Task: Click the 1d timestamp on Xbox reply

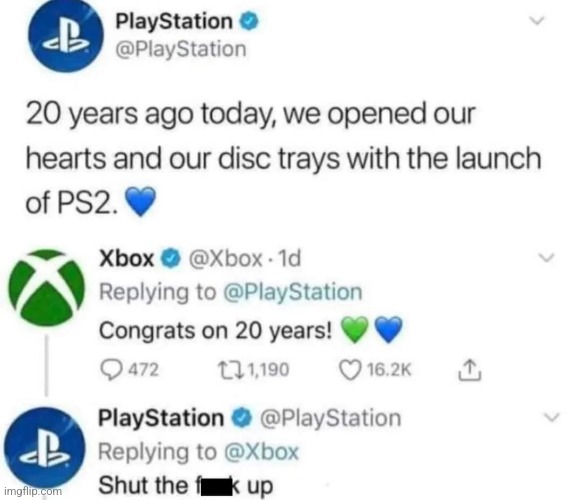Action: (x=289, y=258)
